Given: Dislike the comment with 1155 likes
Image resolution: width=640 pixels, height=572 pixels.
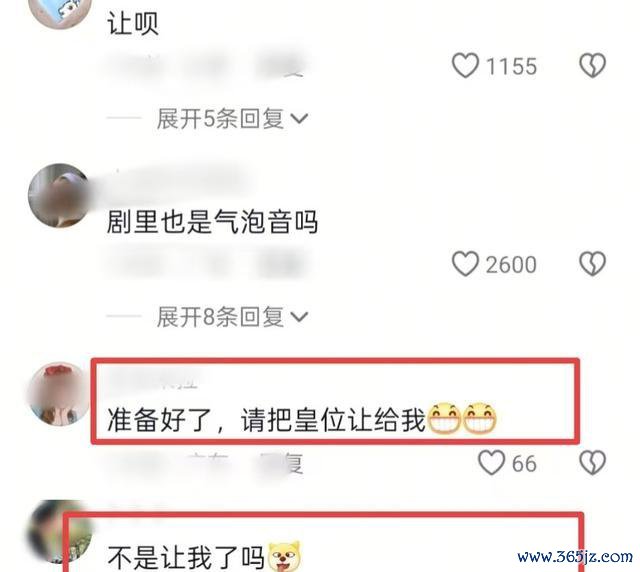Looking at the screenshot, I should [593, 65].
